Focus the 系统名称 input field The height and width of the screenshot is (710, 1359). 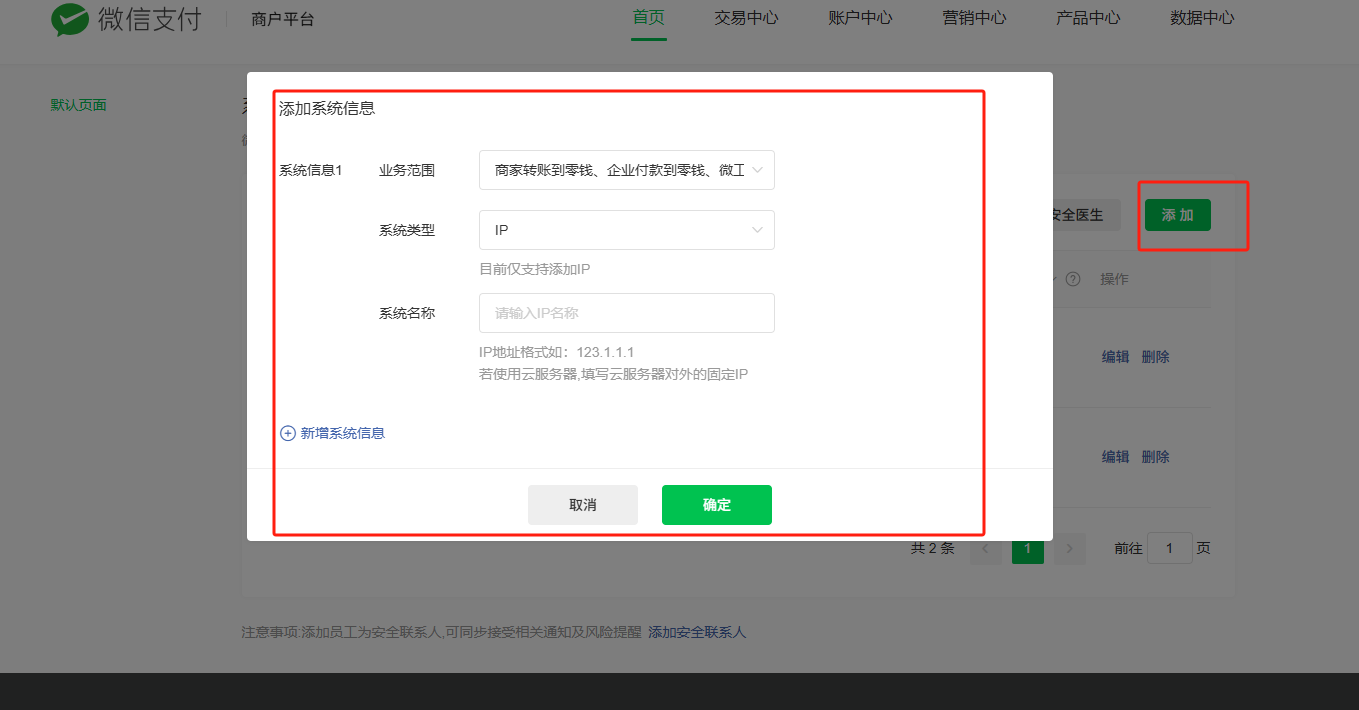pyautogui.click(x=626, y=313)
